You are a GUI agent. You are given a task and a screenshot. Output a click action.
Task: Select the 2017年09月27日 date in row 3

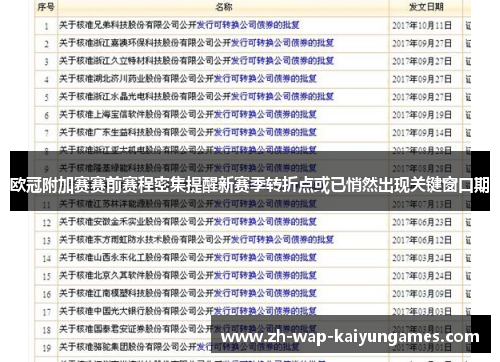[422, 61]
